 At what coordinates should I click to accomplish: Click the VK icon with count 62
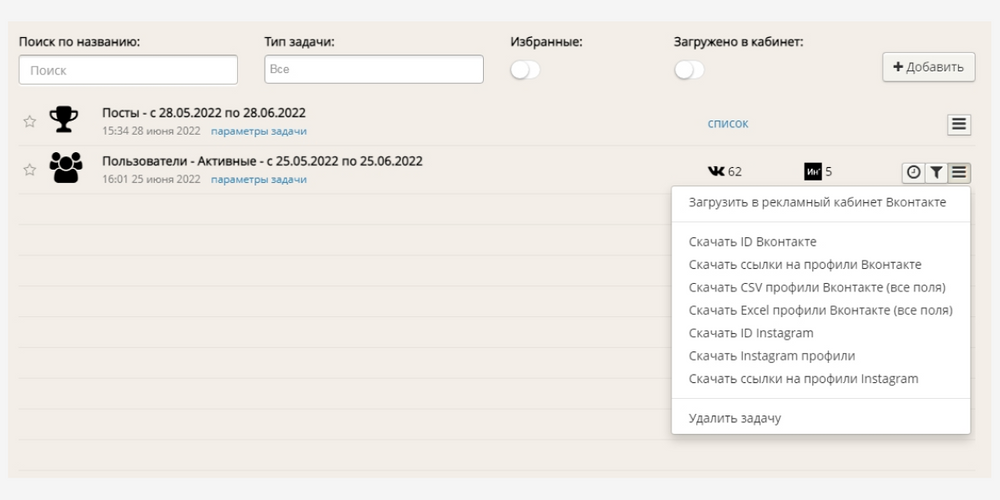[x=716, y=172]
